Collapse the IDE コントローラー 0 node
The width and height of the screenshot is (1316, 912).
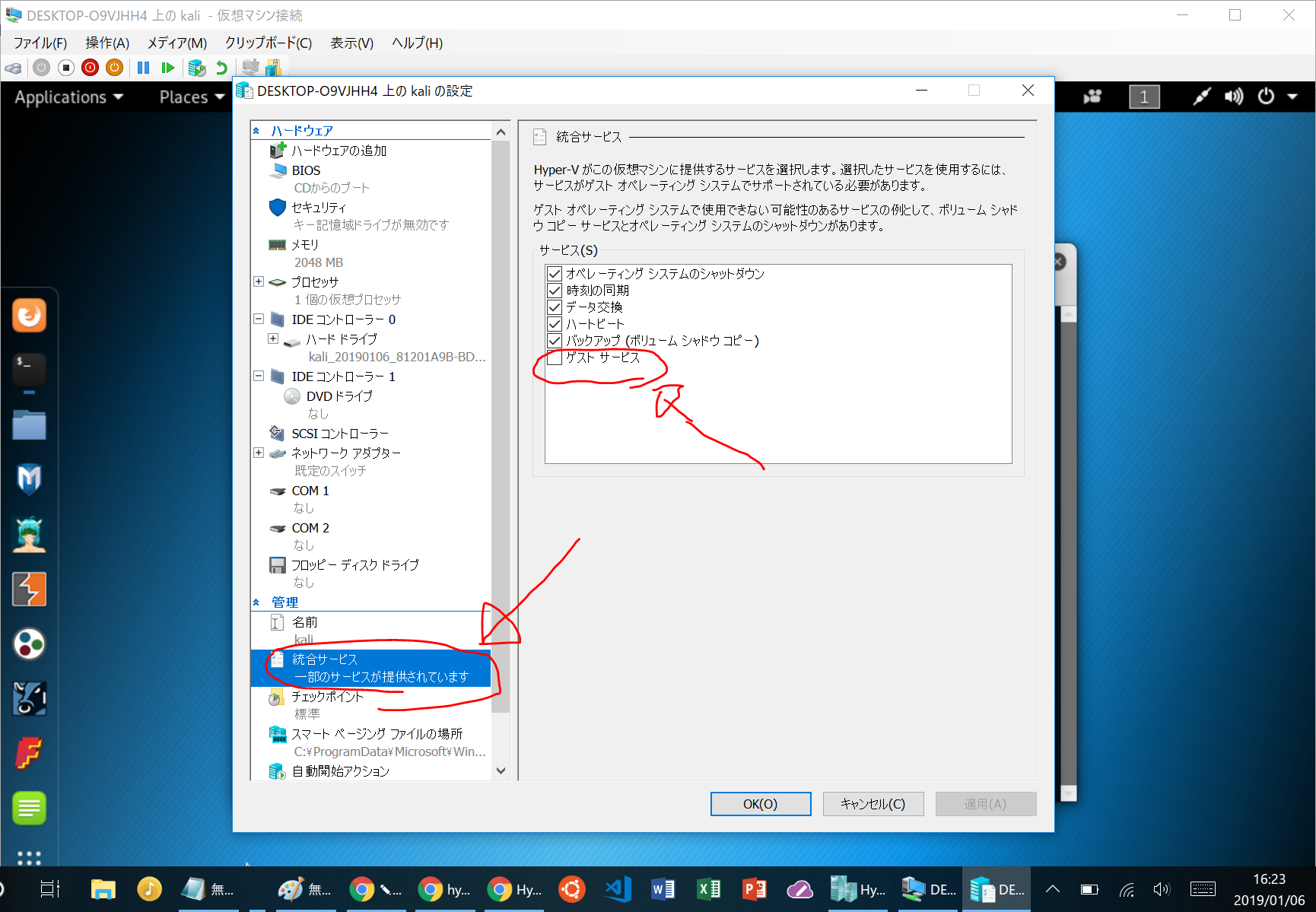(x=259, y=319)
